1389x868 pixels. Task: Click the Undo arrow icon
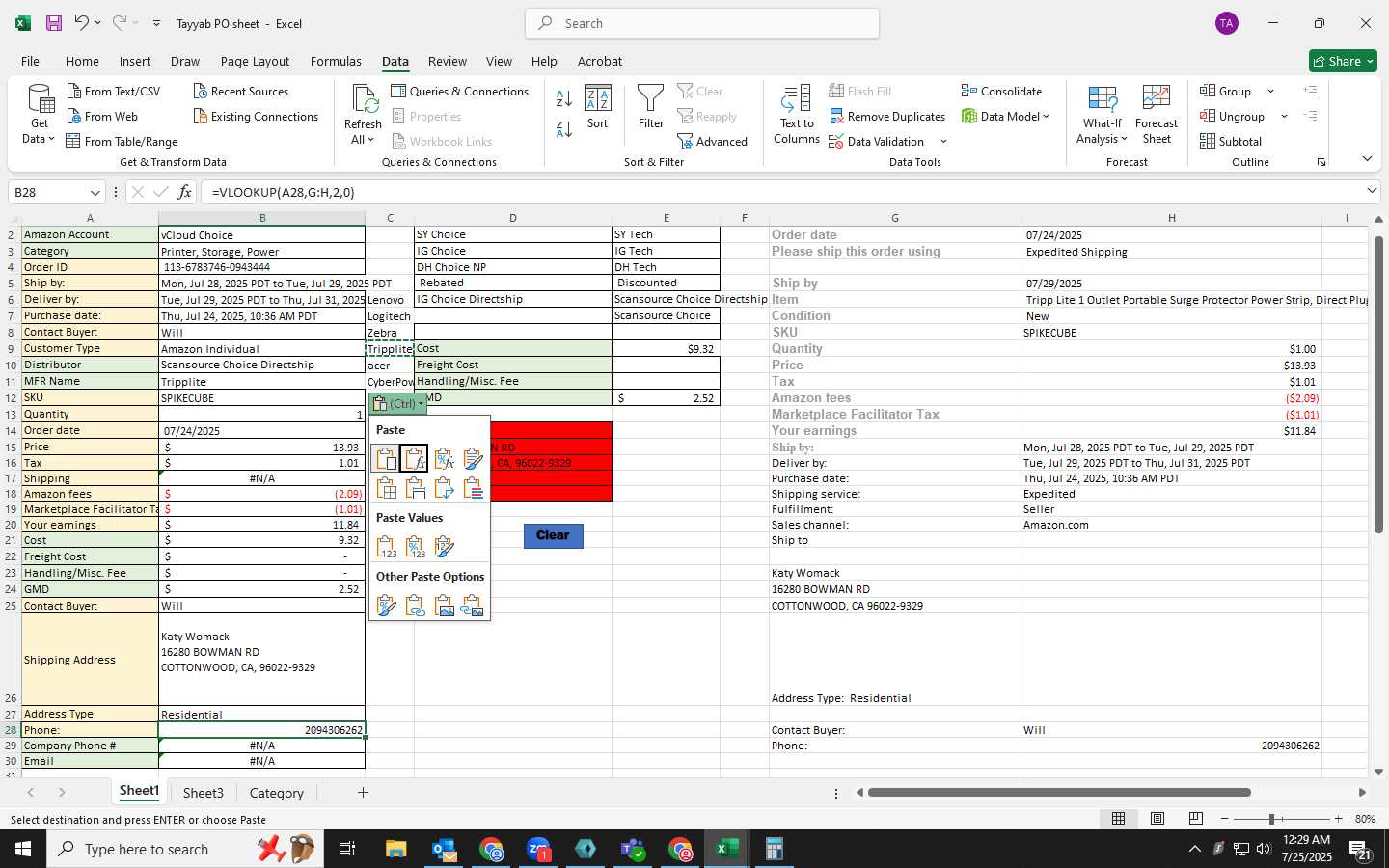click(x=81, y=23)
